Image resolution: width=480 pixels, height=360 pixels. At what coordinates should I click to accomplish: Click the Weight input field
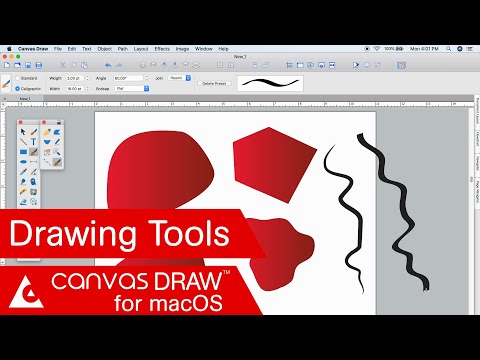(75, 78)
